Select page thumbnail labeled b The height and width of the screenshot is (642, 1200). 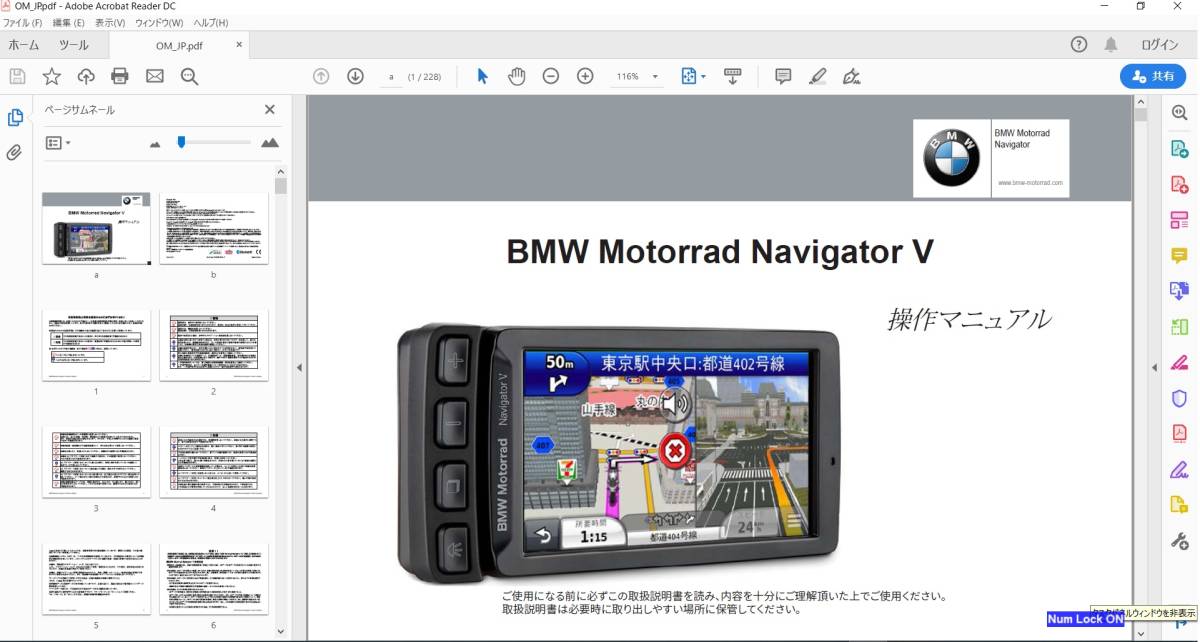[x=213, y=228]
